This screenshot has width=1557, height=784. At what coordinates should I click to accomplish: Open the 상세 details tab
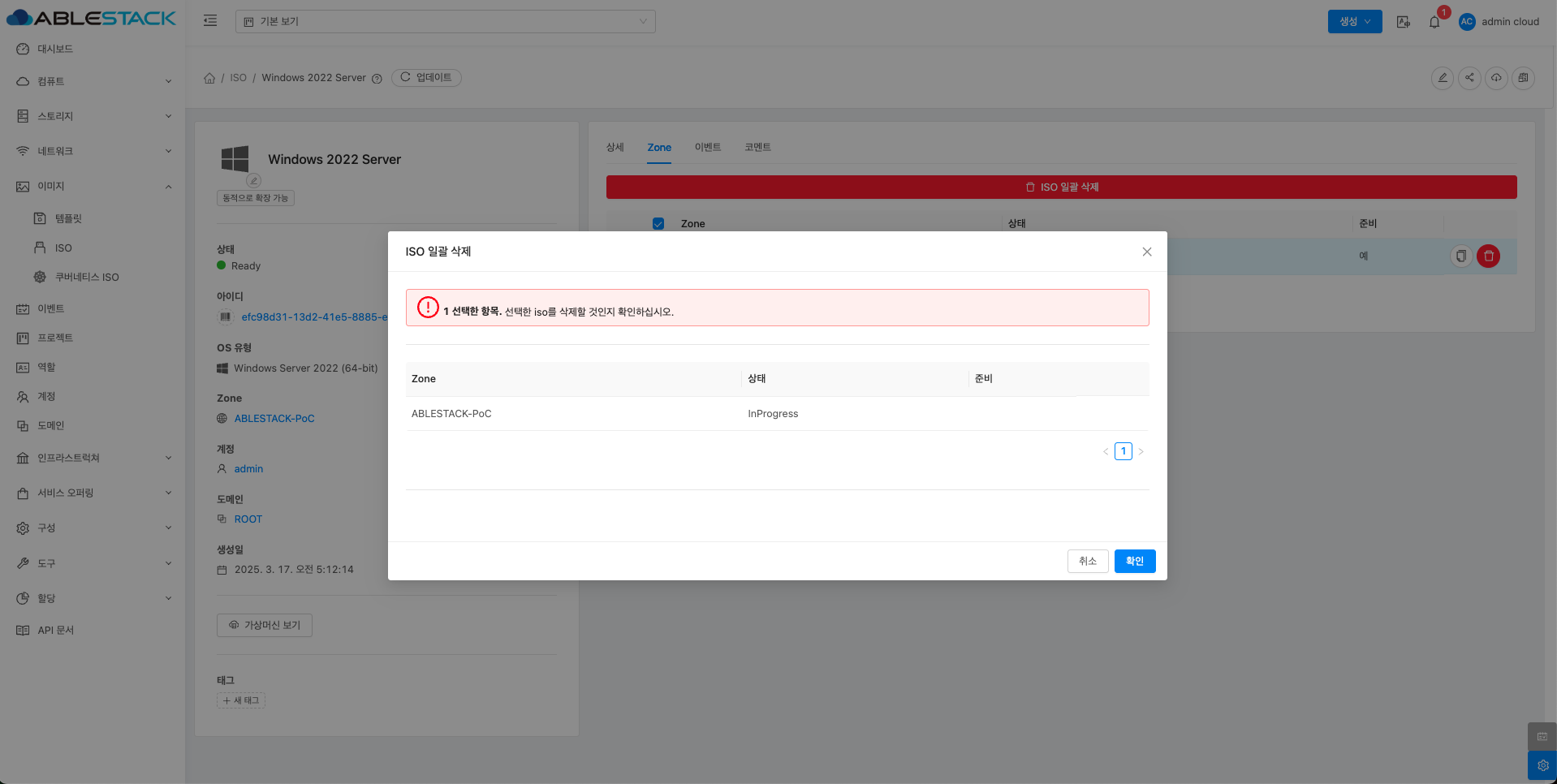pyautogui.click(x=615, y=147)
